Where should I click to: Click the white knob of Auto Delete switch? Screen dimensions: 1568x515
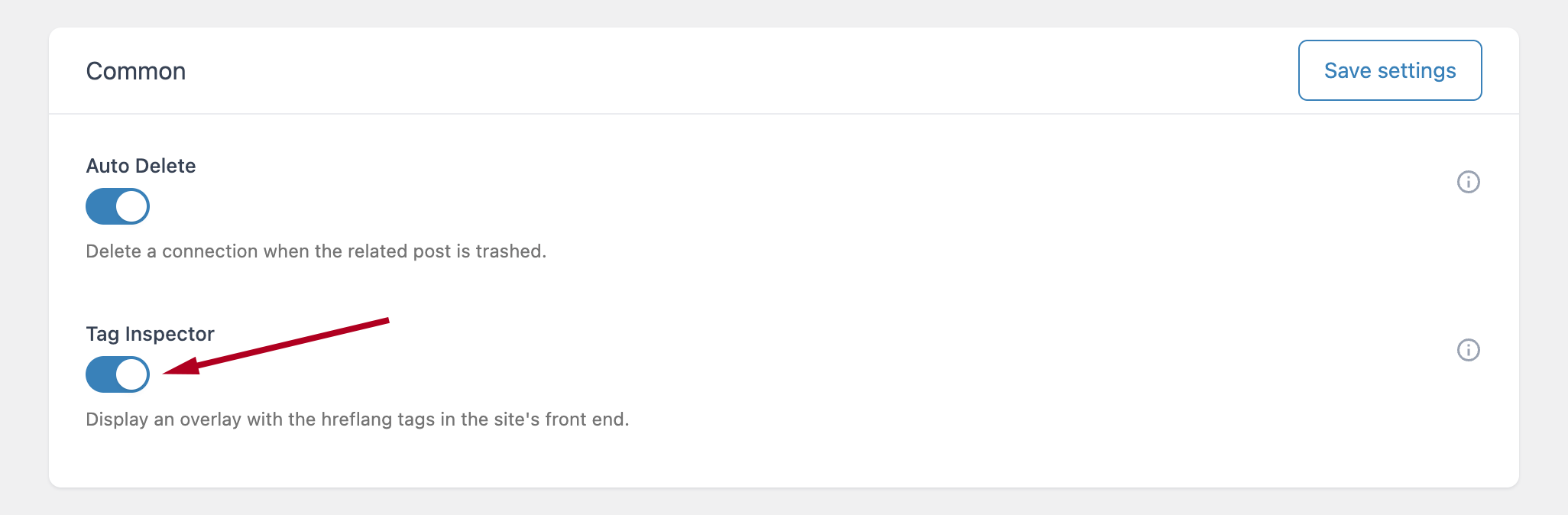pos(132,206)
